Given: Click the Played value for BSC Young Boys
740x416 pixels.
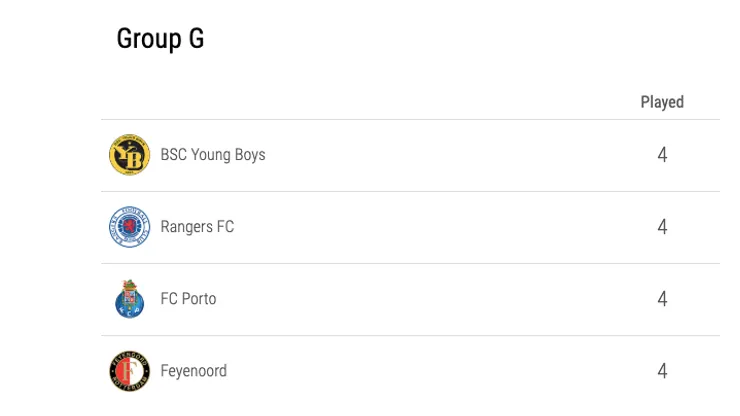Looking at the screenshot, I should [662, 155].
